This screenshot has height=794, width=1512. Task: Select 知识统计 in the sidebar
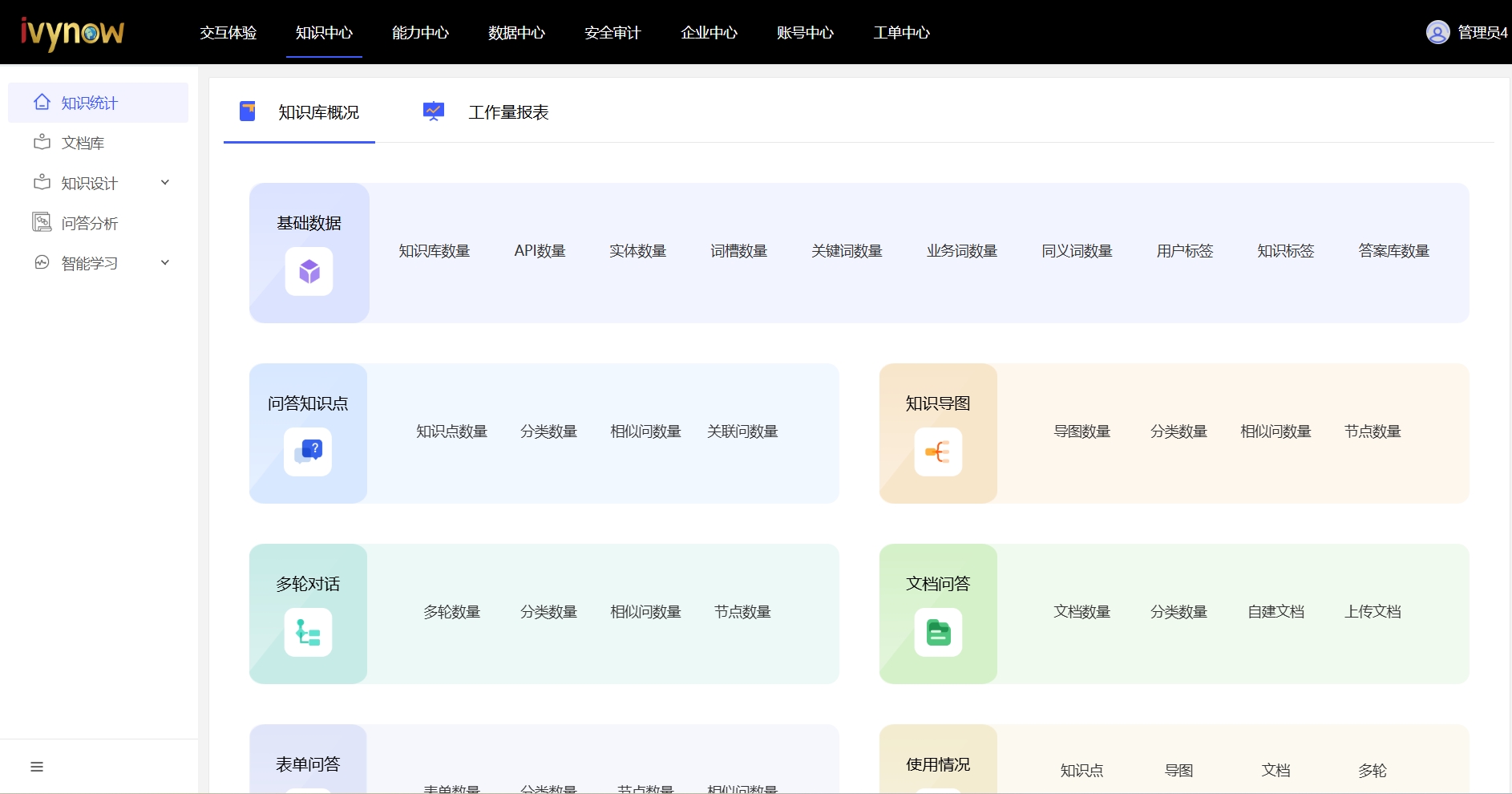[98, 103]
